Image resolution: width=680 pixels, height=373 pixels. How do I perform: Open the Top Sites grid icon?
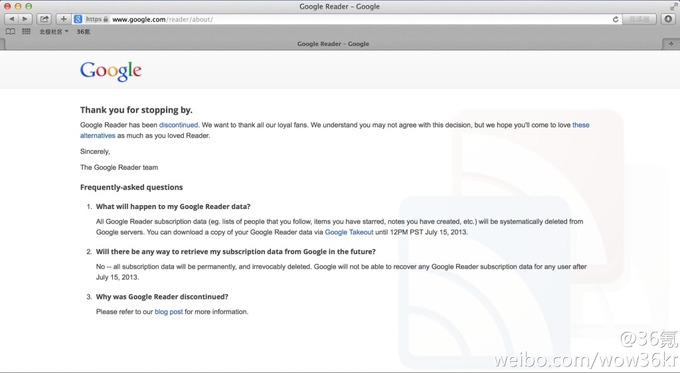click(26, 31)
